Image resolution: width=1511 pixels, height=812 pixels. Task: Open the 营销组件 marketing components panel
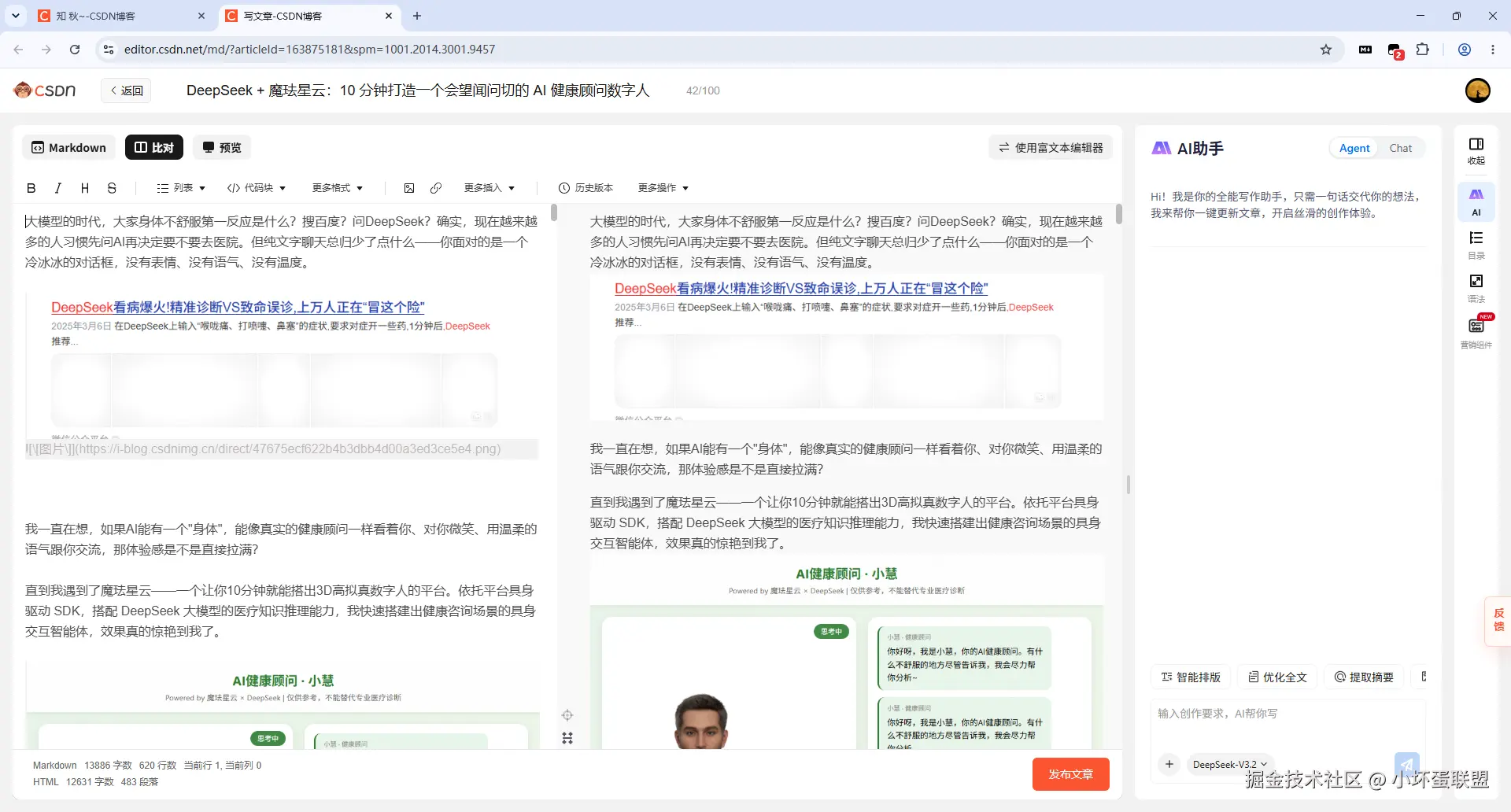[x=1476, y=333]
